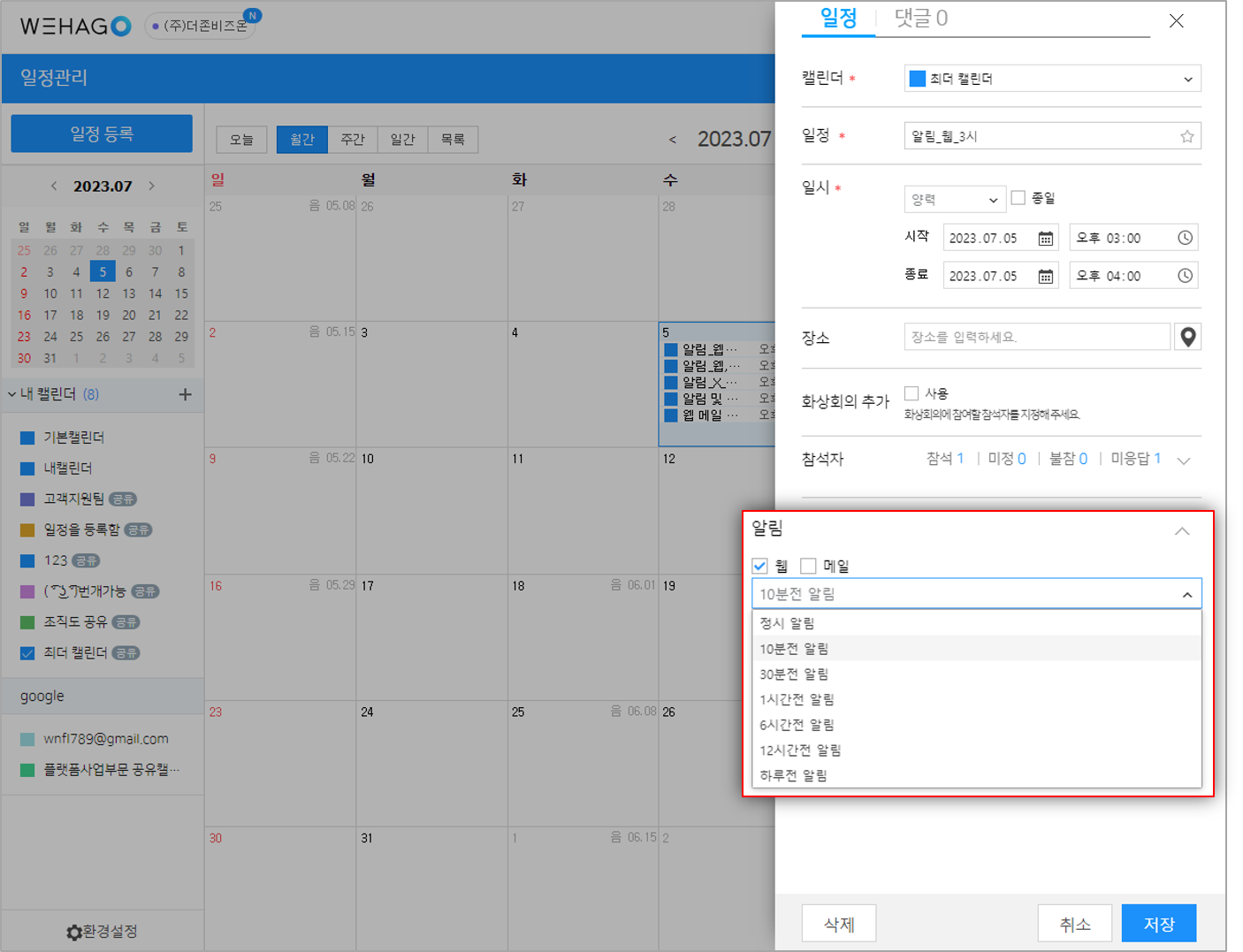
Task: Open the 캘린더 selection dropdown
Action: click(x=1051, y=79)
